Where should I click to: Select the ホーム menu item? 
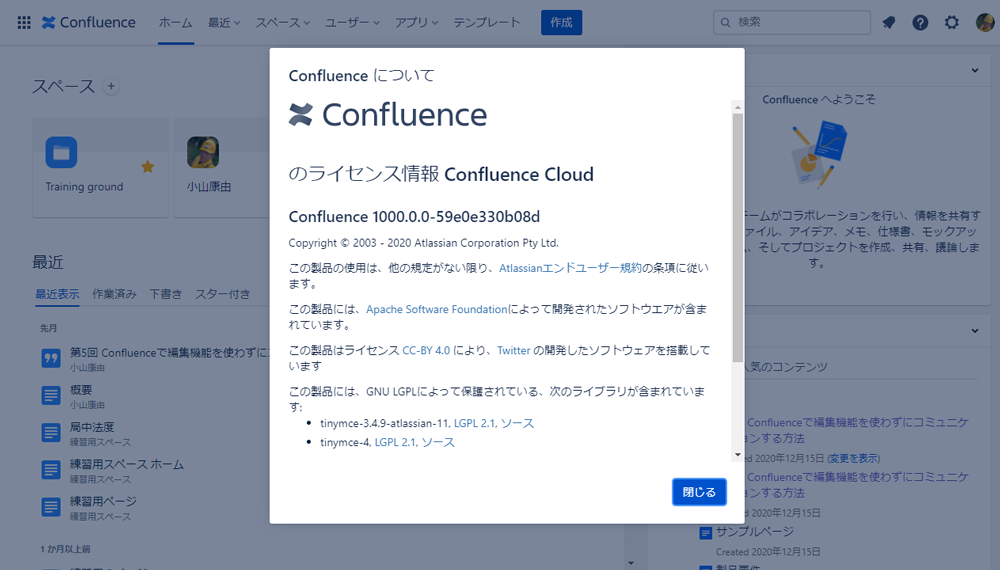tap(175, 22)
